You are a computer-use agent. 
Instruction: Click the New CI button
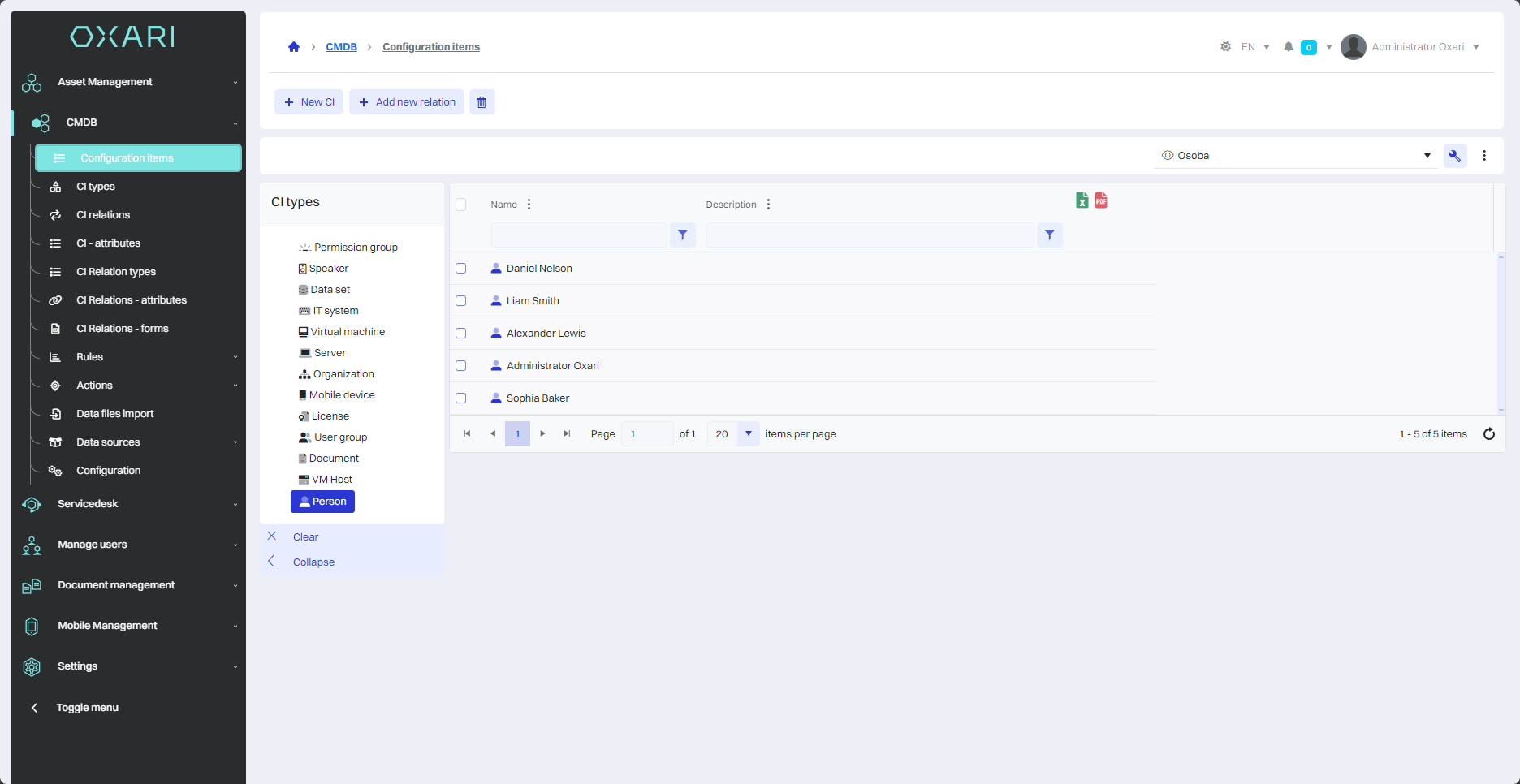click(309, 102)
